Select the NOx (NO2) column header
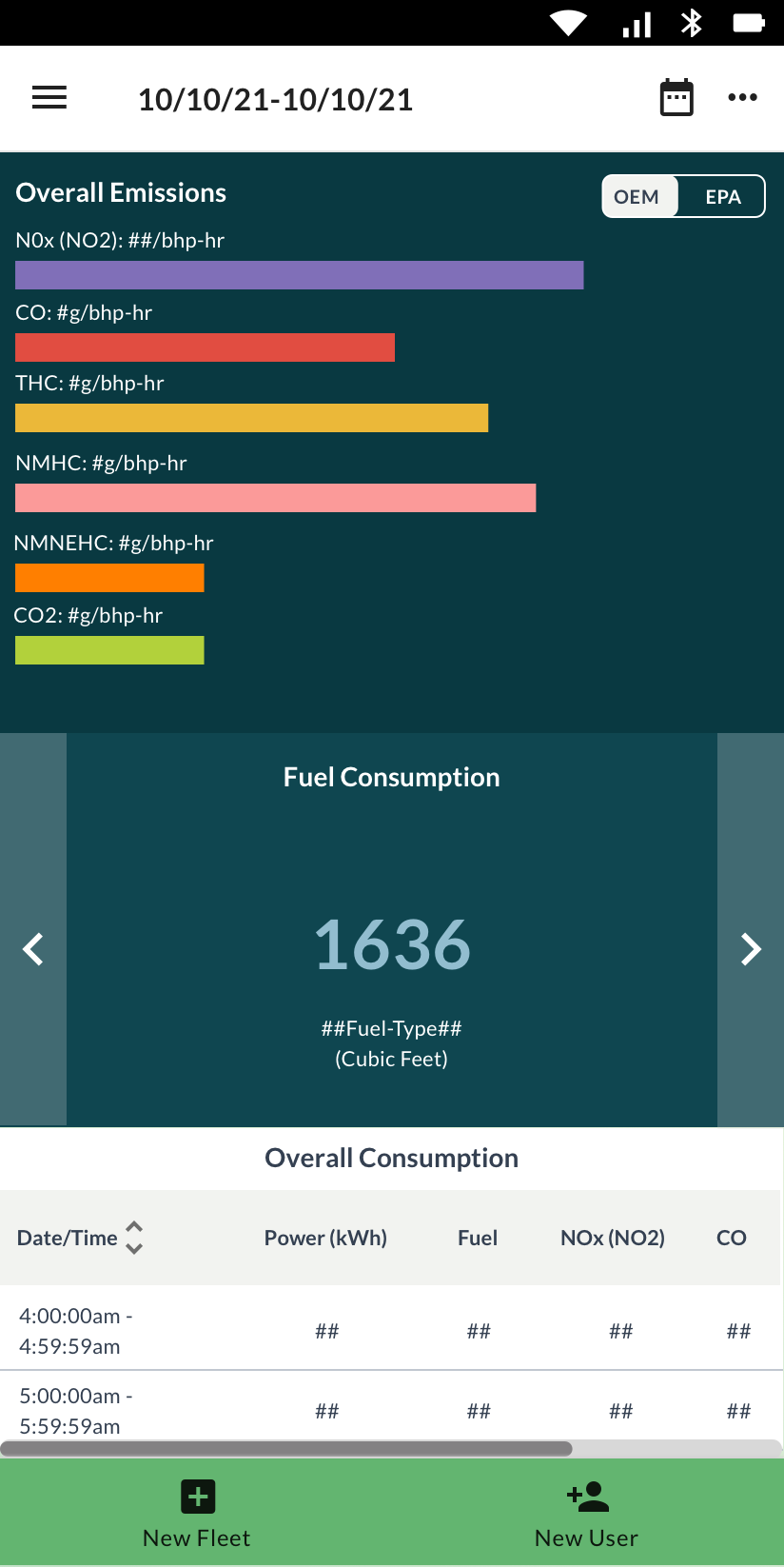Screen dimensions: 784x1567 (612, 1238)
